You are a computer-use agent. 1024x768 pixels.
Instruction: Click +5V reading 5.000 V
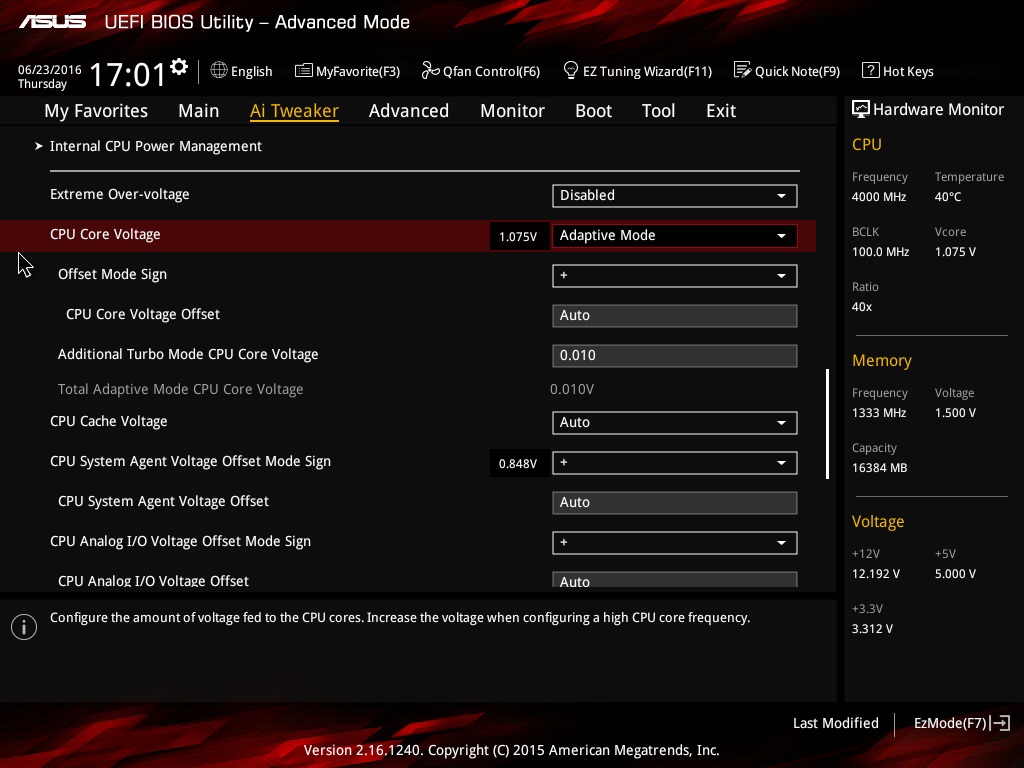coord(955,573)
